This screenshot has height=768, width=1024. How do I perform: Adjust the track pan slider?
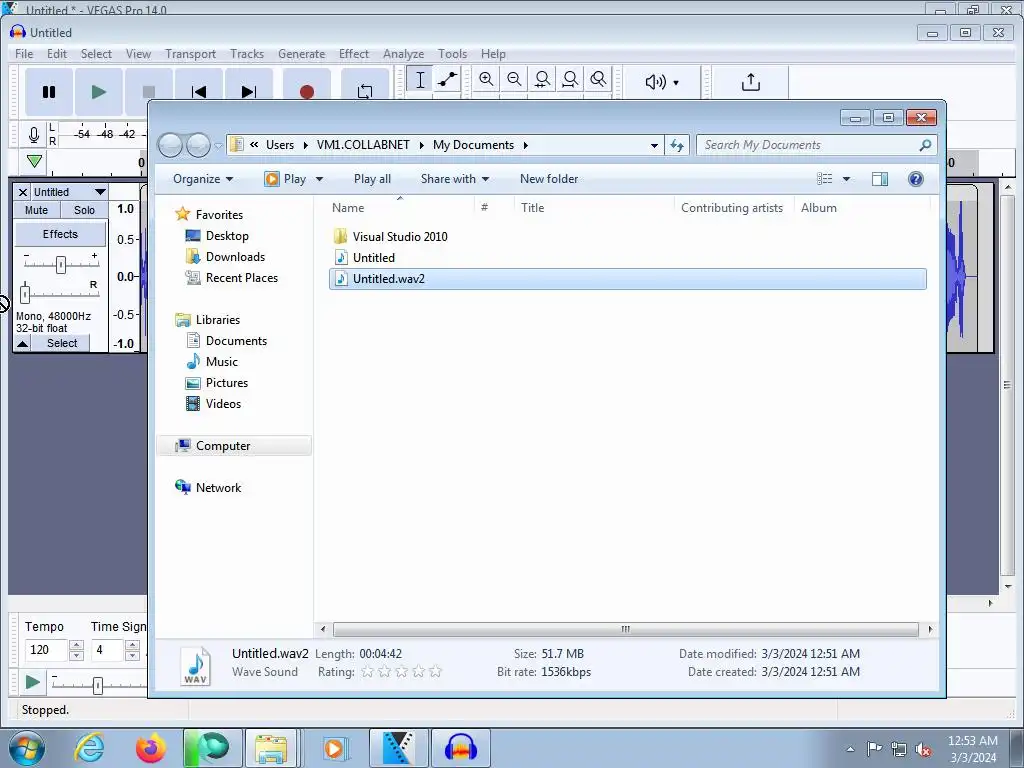(25, 293)
